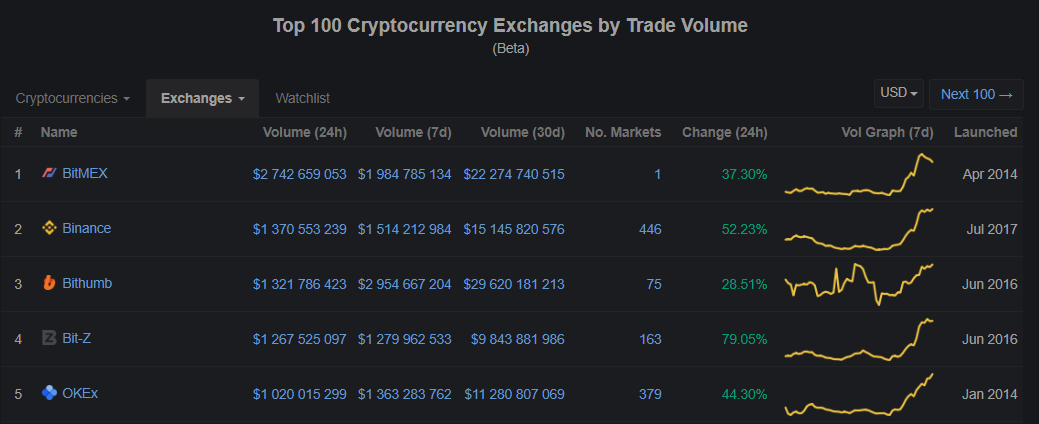Click the Binance logo icon
Image resolution: width=1039 pixels, height=424 pixels.
click(x=49, y=229)
